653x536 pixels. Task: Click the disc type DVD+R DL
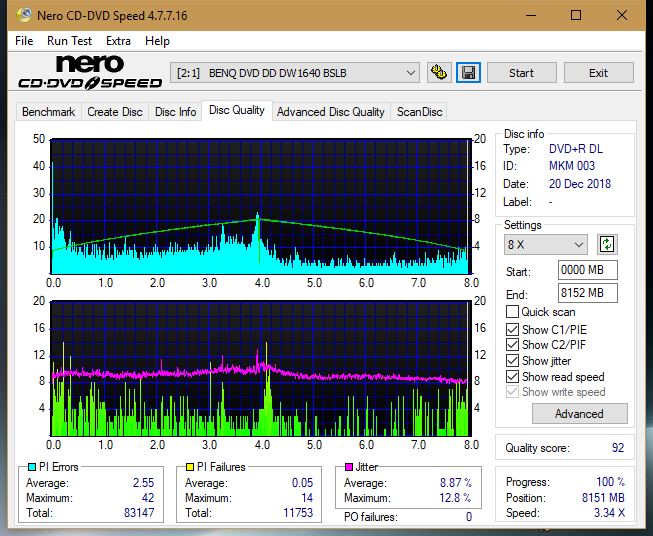coord(576,149)
